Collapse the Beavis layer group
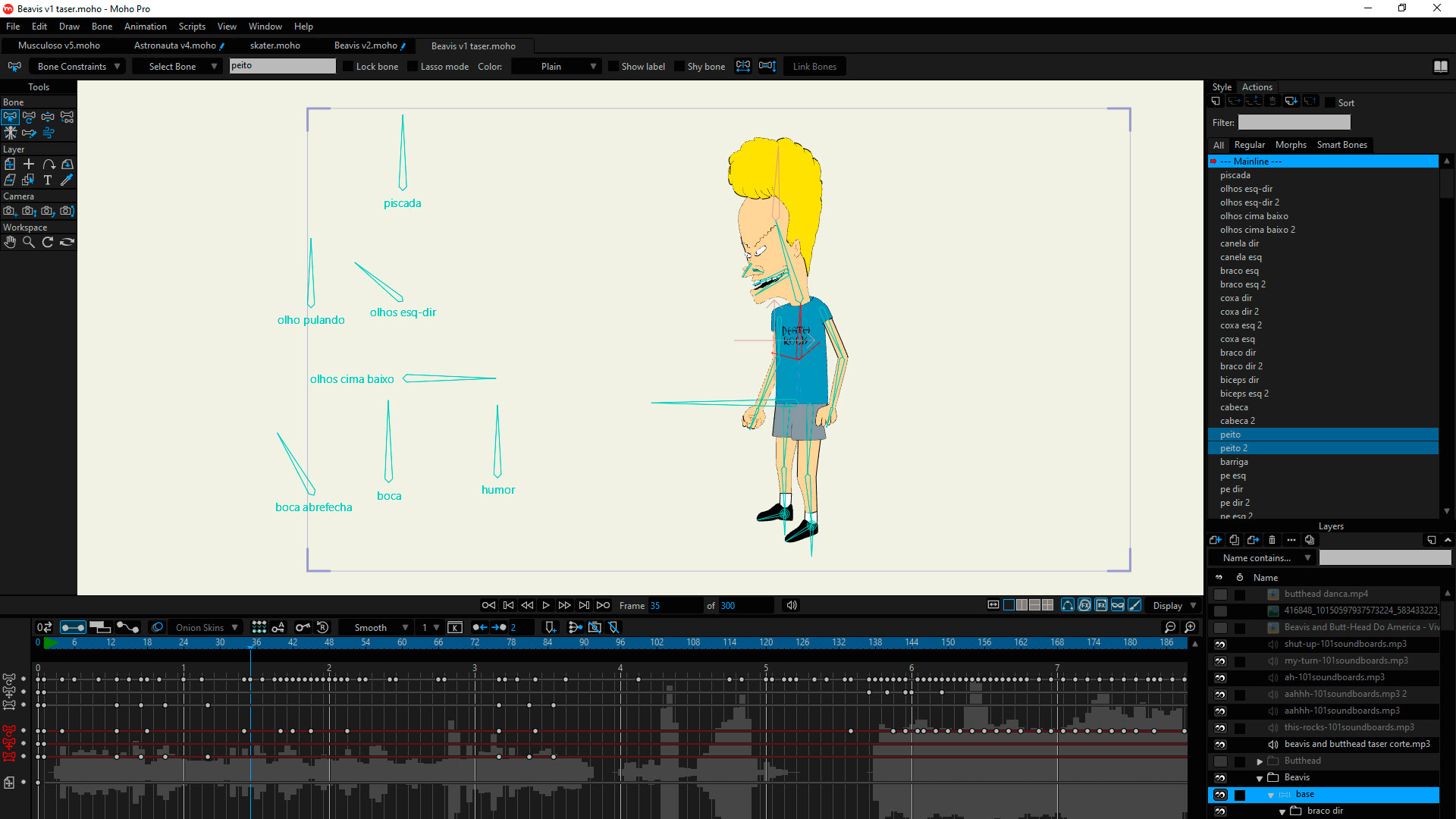1456x819 pixels. coord(1260,778)
